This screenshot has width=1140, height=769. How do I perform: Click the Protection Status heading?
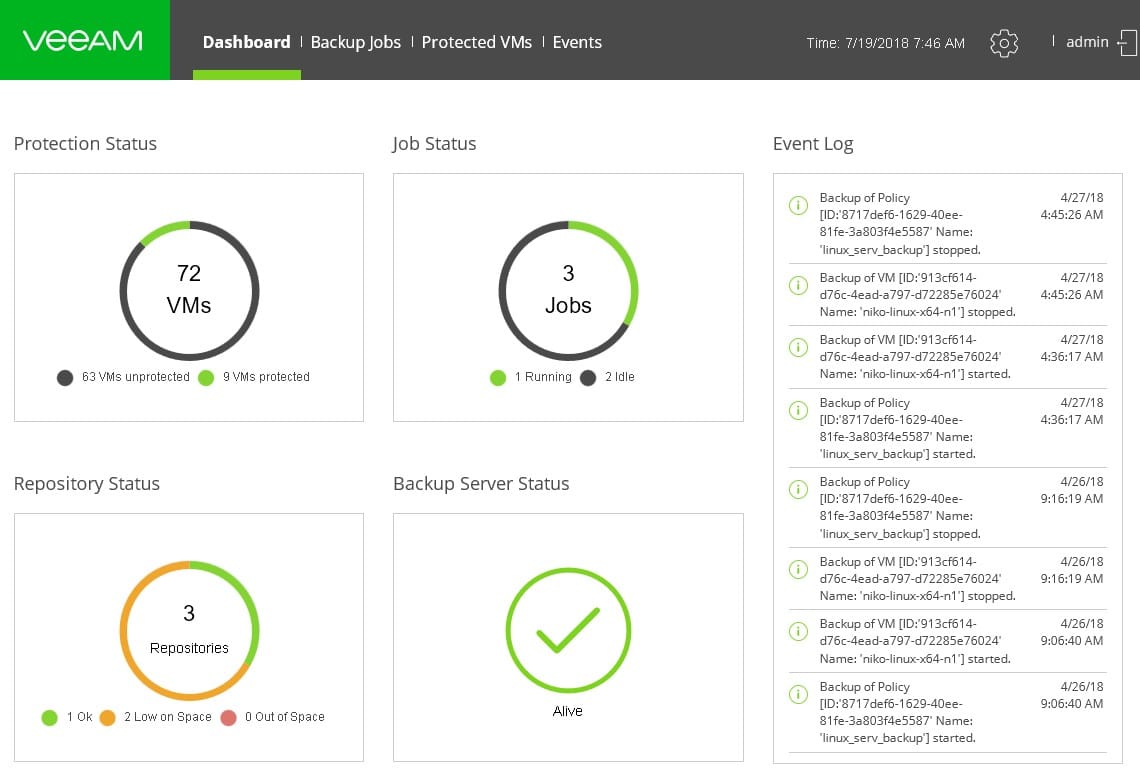85,143
